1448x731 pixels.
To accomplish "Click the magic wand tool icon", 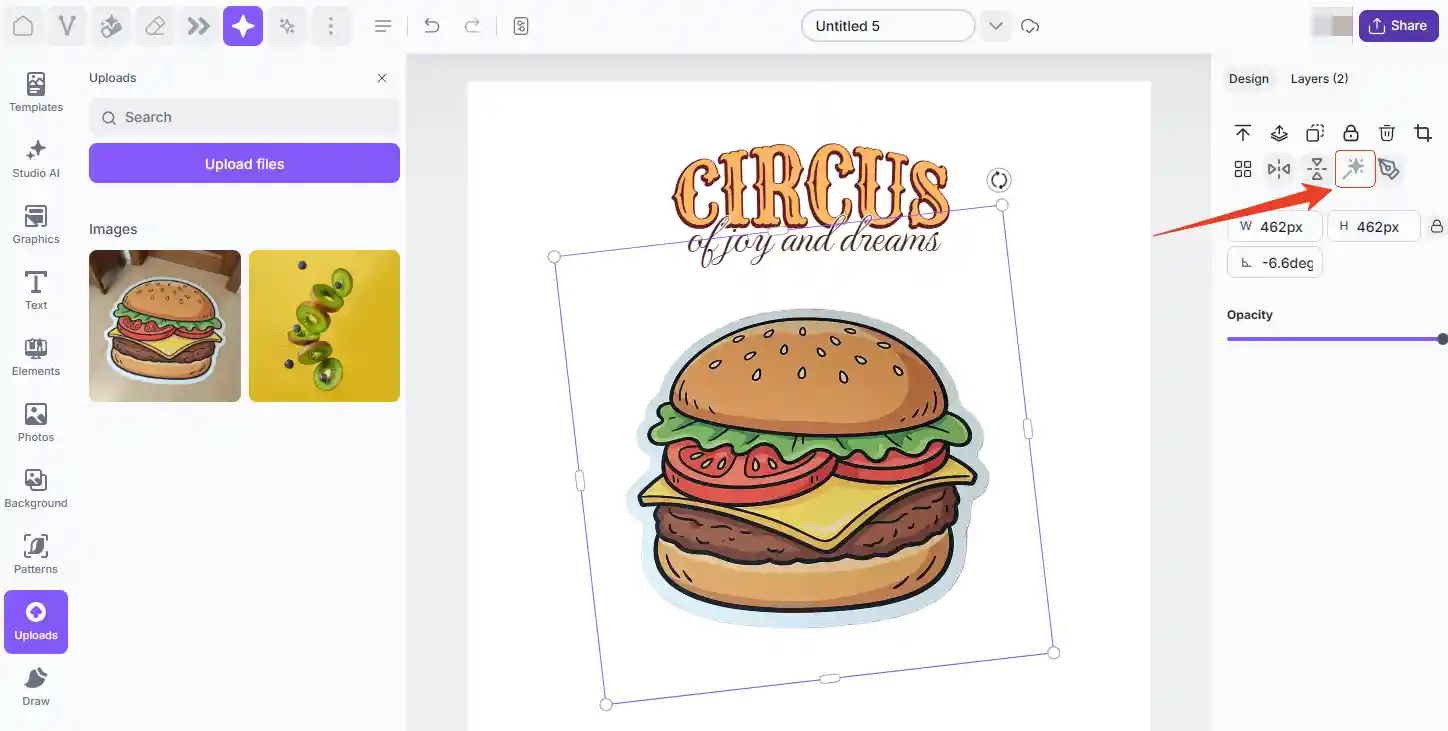I will (1354, 169).
